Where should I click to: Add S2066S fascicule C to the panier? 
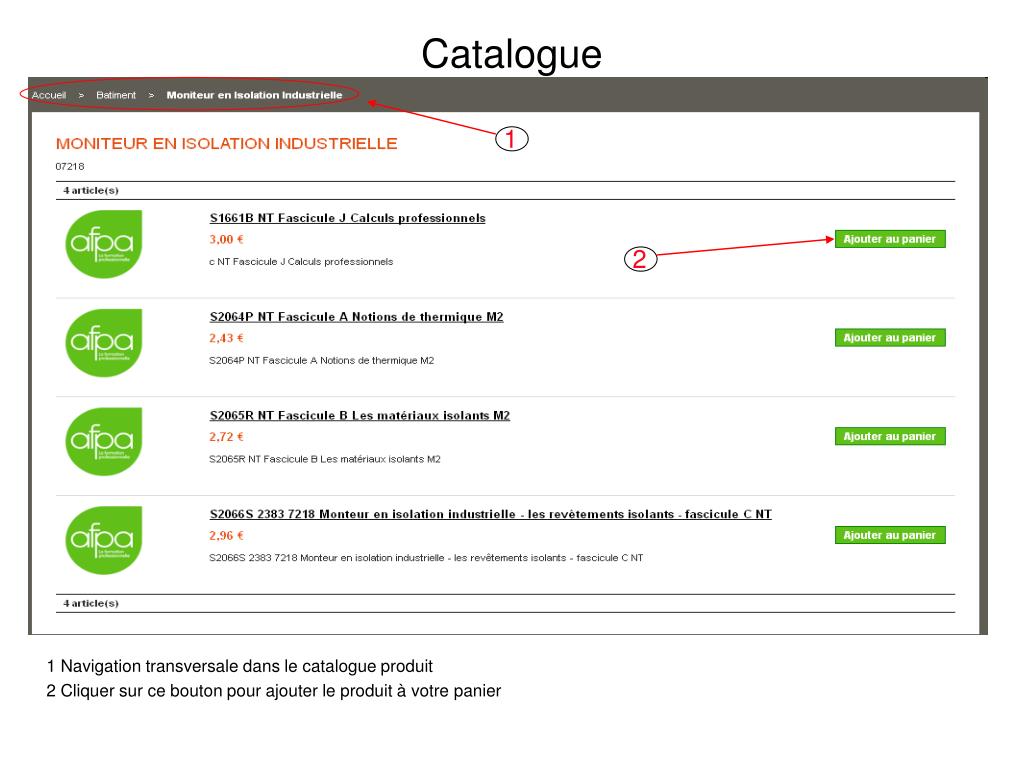click(x=889, y=535)
